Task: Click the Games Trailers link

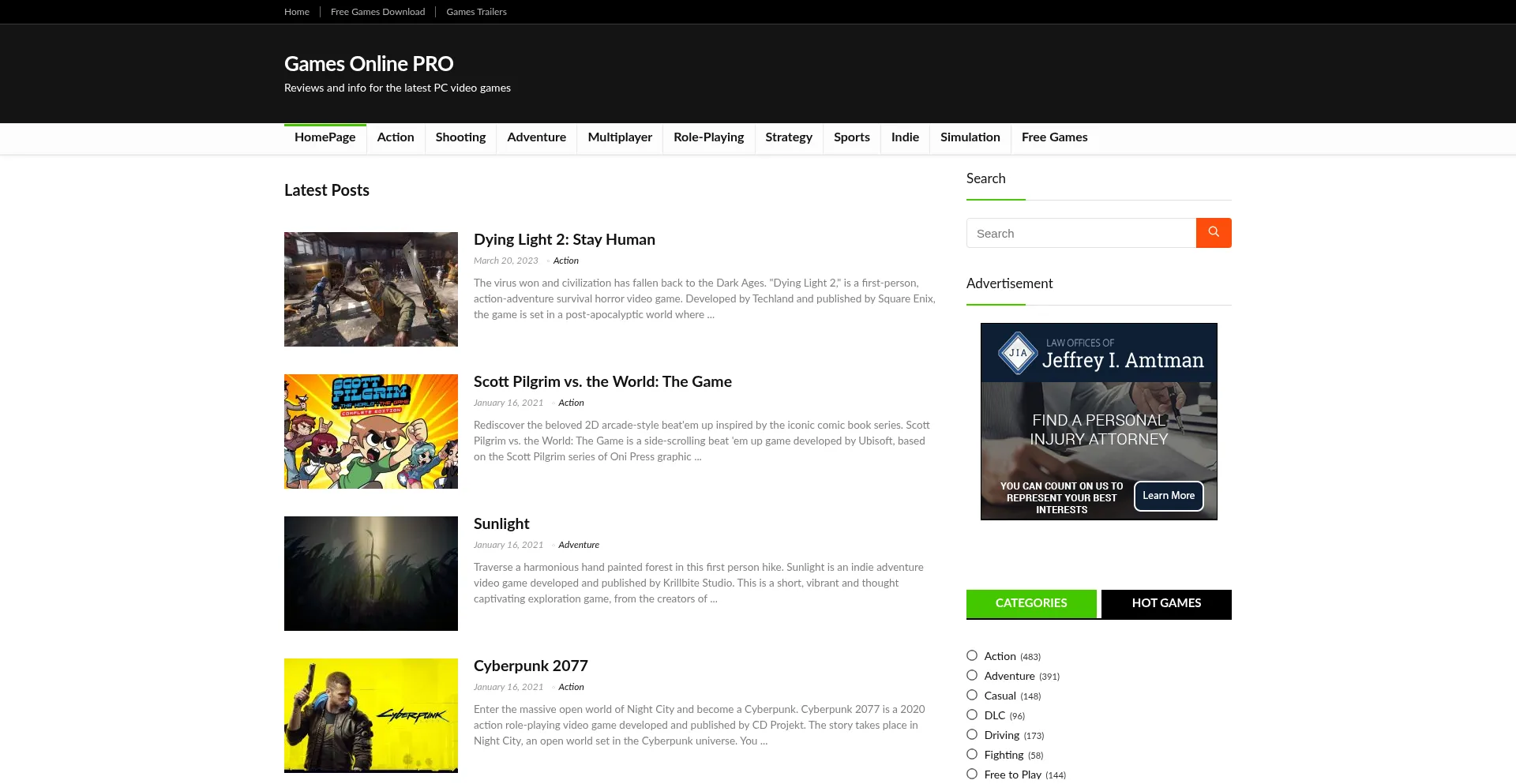Action: tap(476, 11)
